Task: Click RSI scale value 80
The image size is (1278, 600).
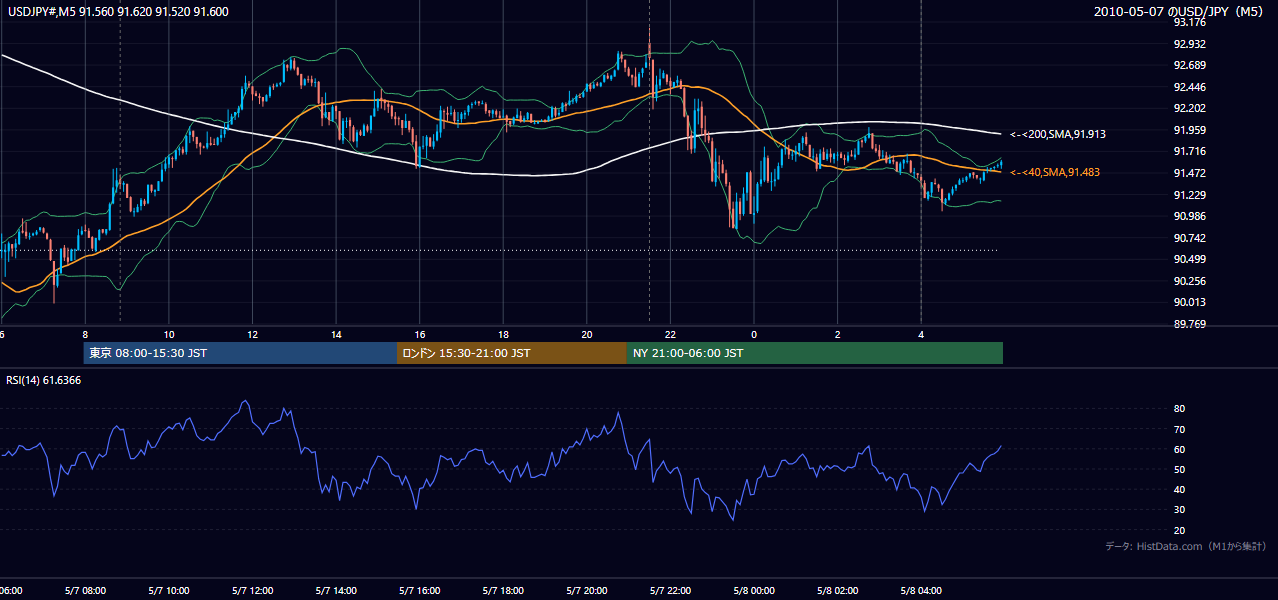Action: (x=1179, y=409)
